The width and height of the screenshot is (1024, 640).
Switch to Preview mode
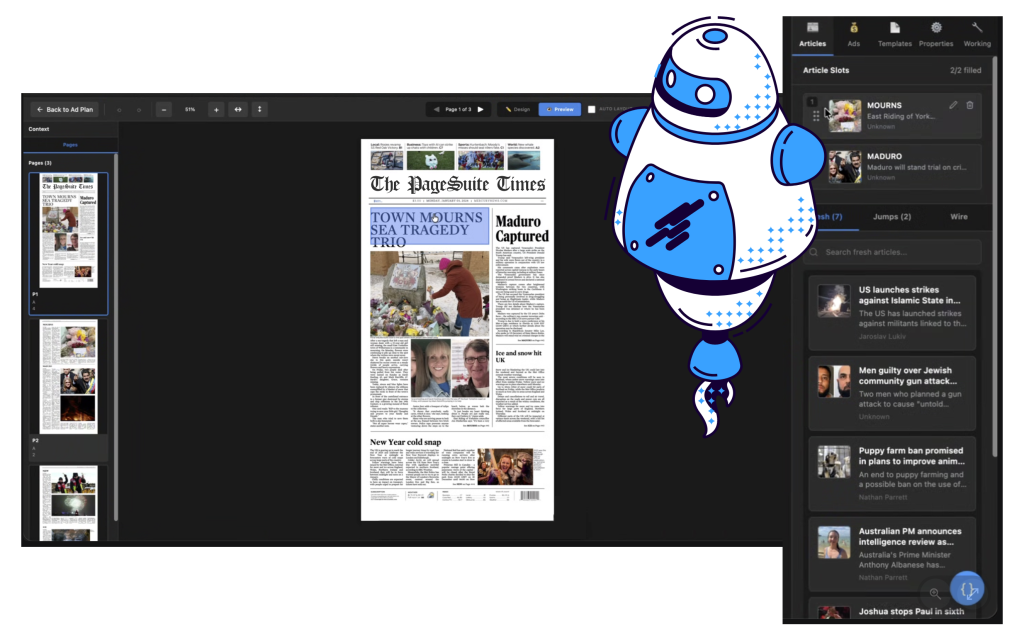click(559, 109)
